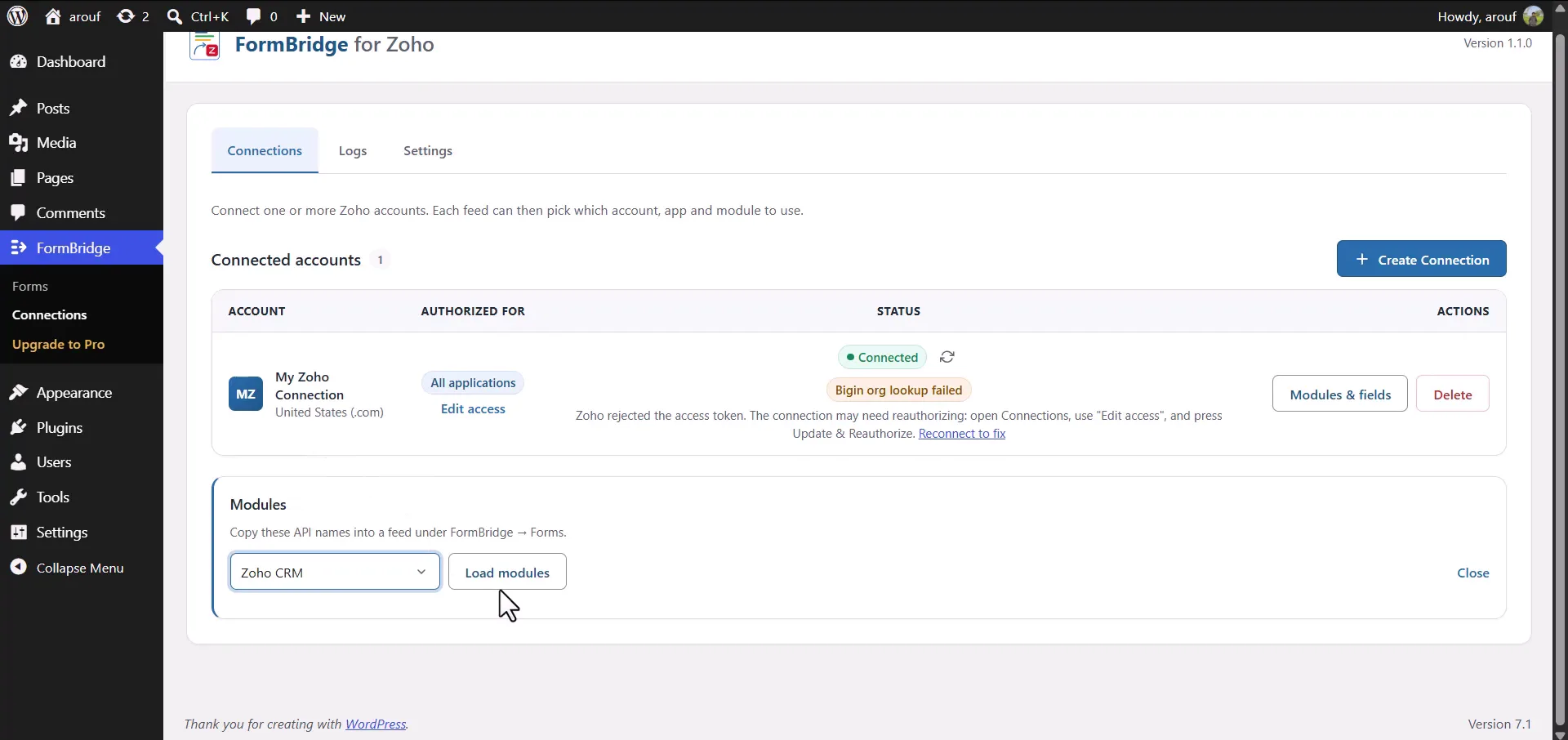Click the Load modules button
This screenshot has width=1568, height=740.
point(507,572)
